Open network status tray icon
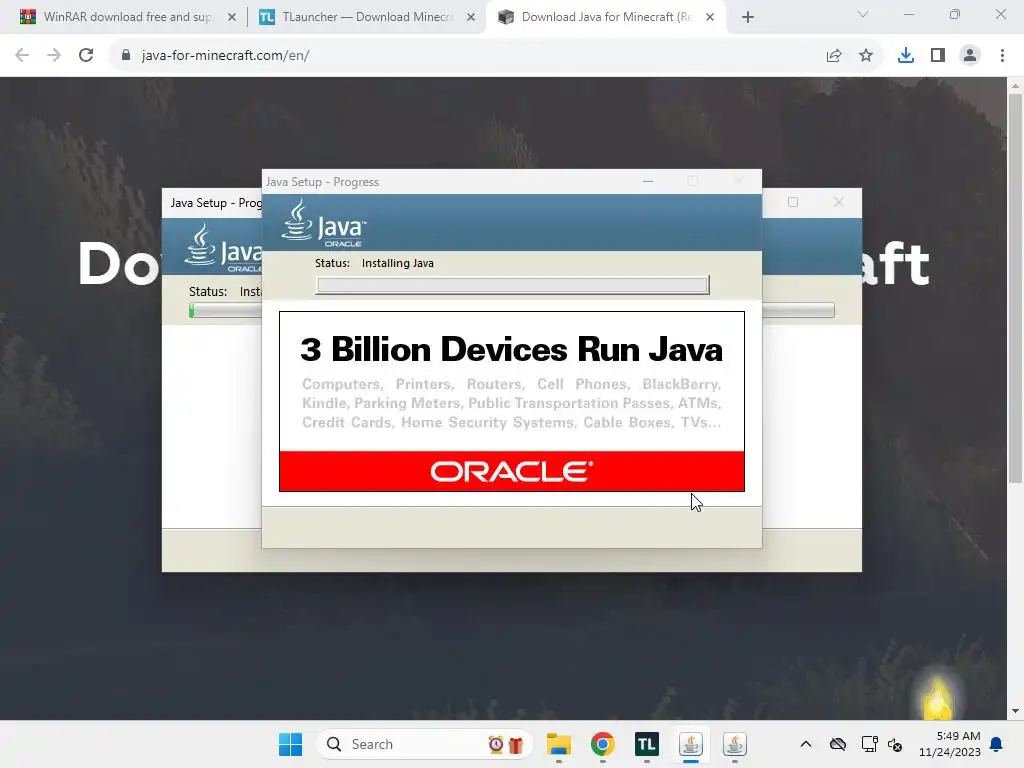 coord(869,744)
